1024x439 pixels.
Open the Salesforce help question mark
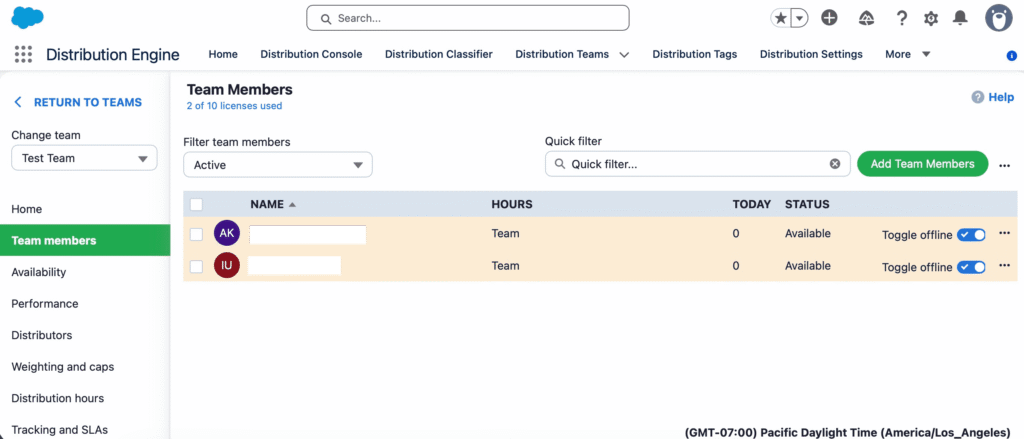point(902,18)
